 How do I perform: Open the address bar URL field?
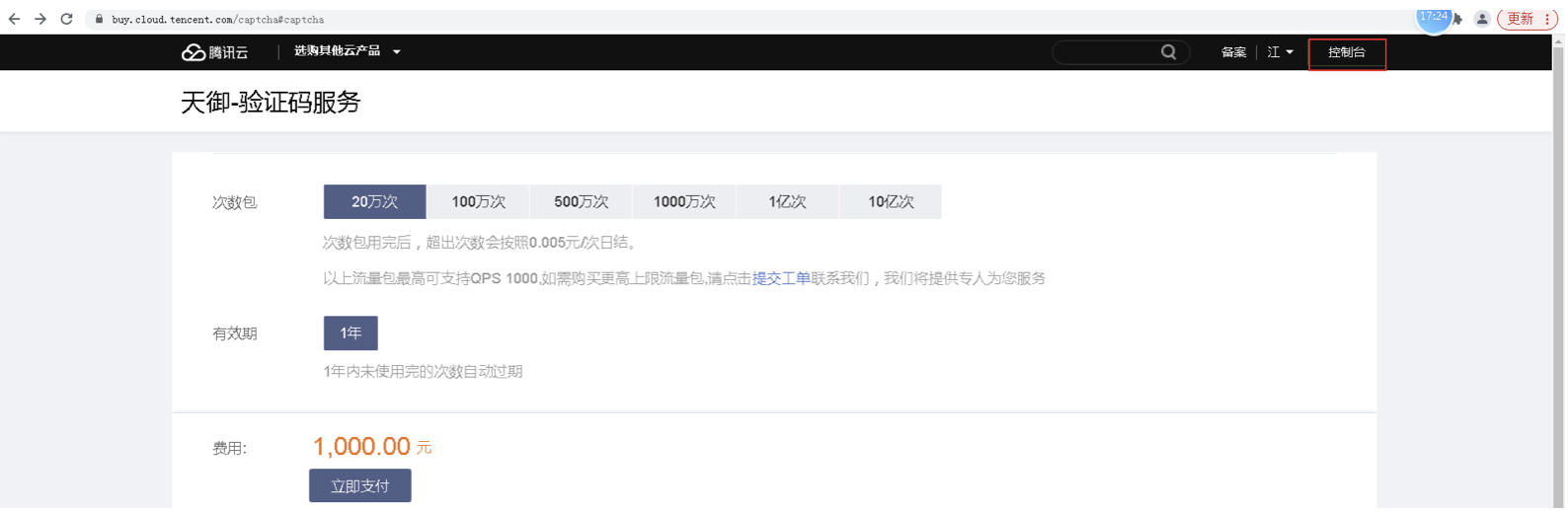point(750,19)
